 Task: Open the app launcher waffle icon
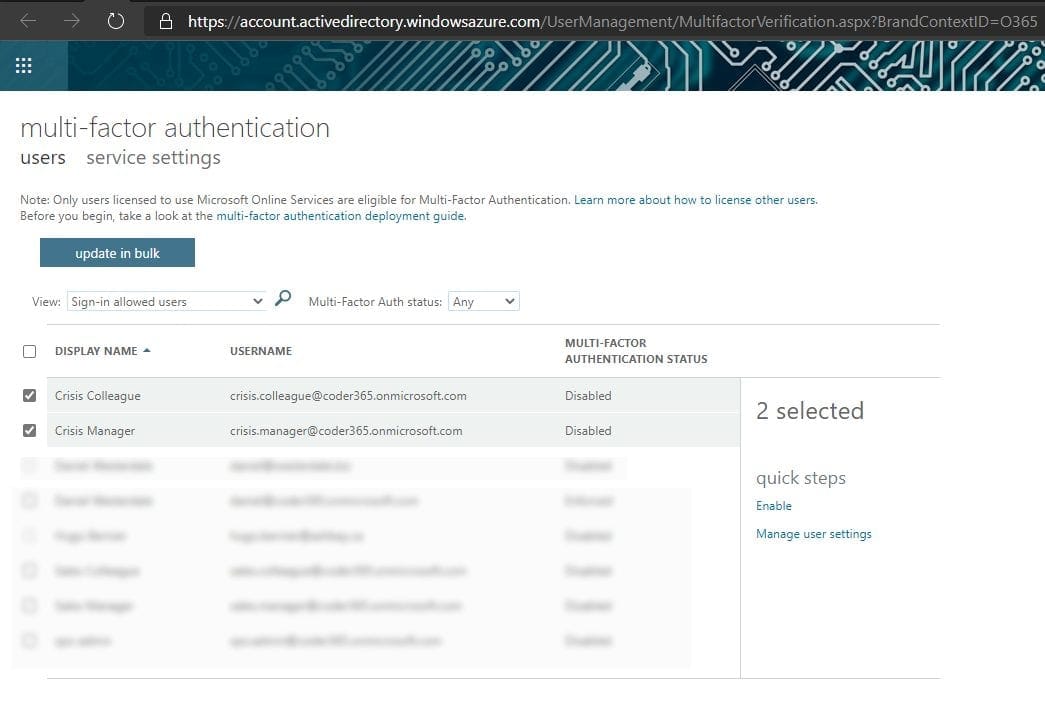point(24,66)
